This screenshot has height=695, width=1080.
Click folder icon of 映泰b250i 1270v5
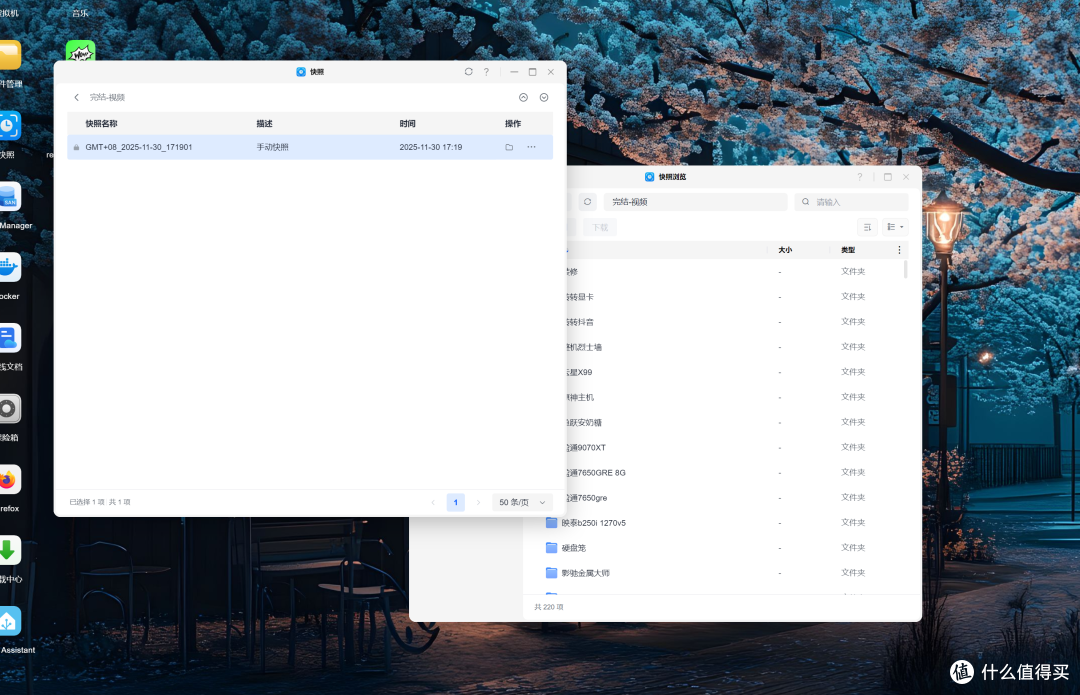(551, 523)
